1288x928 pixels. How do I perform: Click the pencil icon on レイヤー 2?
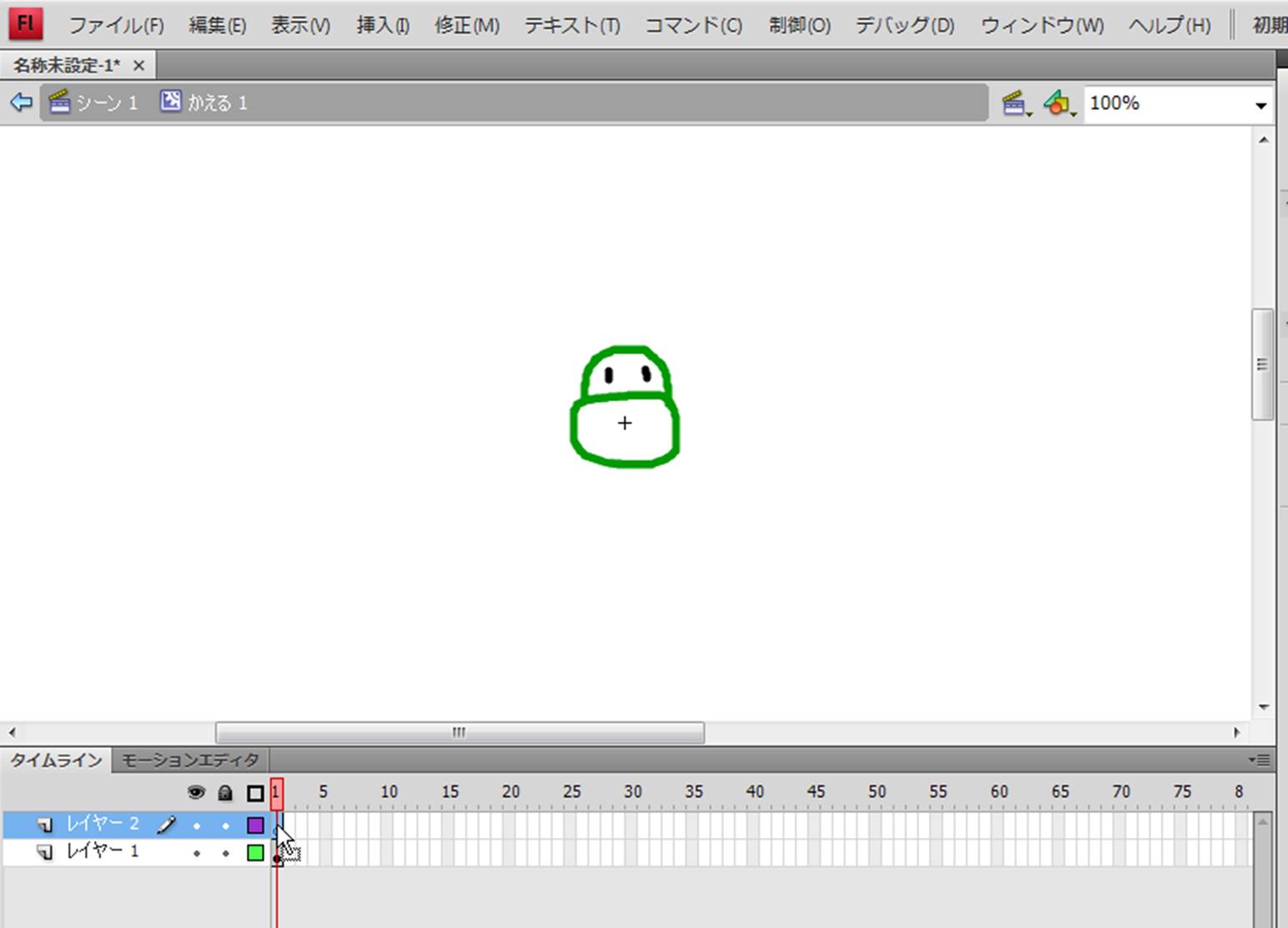[x=166, y=825]
